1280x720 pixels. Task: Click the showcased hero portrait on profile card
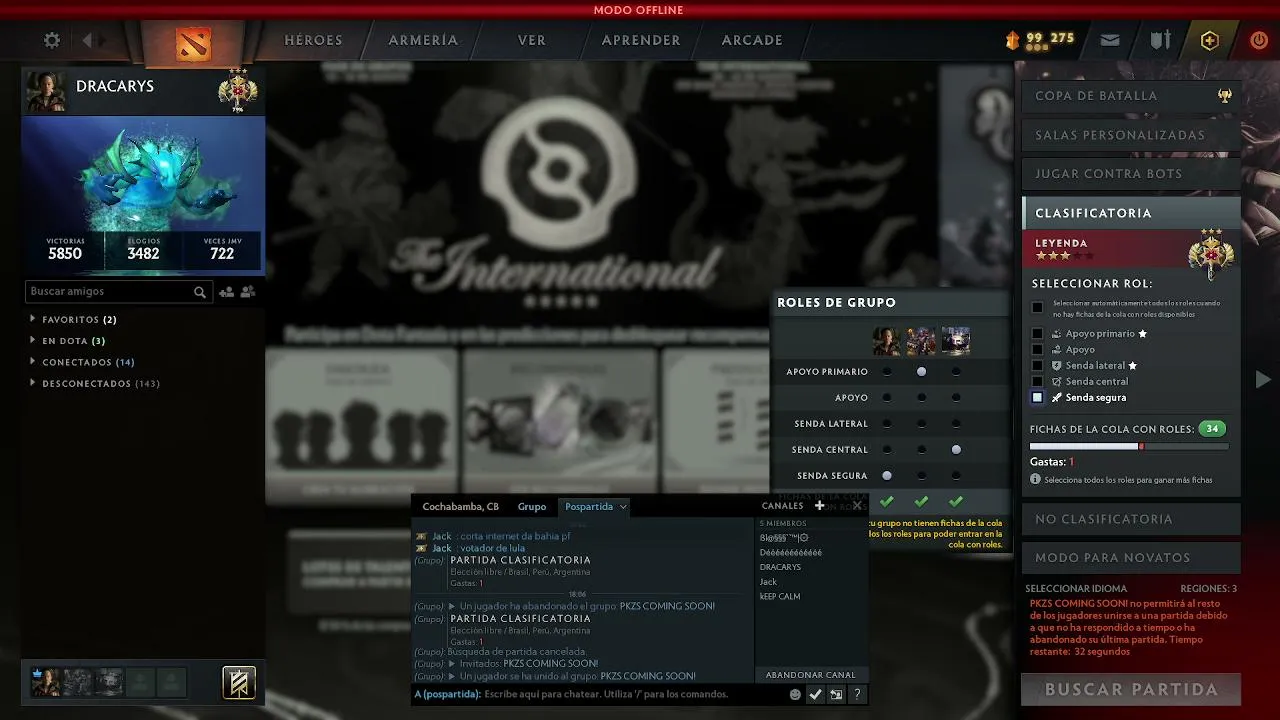pos(144,173)
